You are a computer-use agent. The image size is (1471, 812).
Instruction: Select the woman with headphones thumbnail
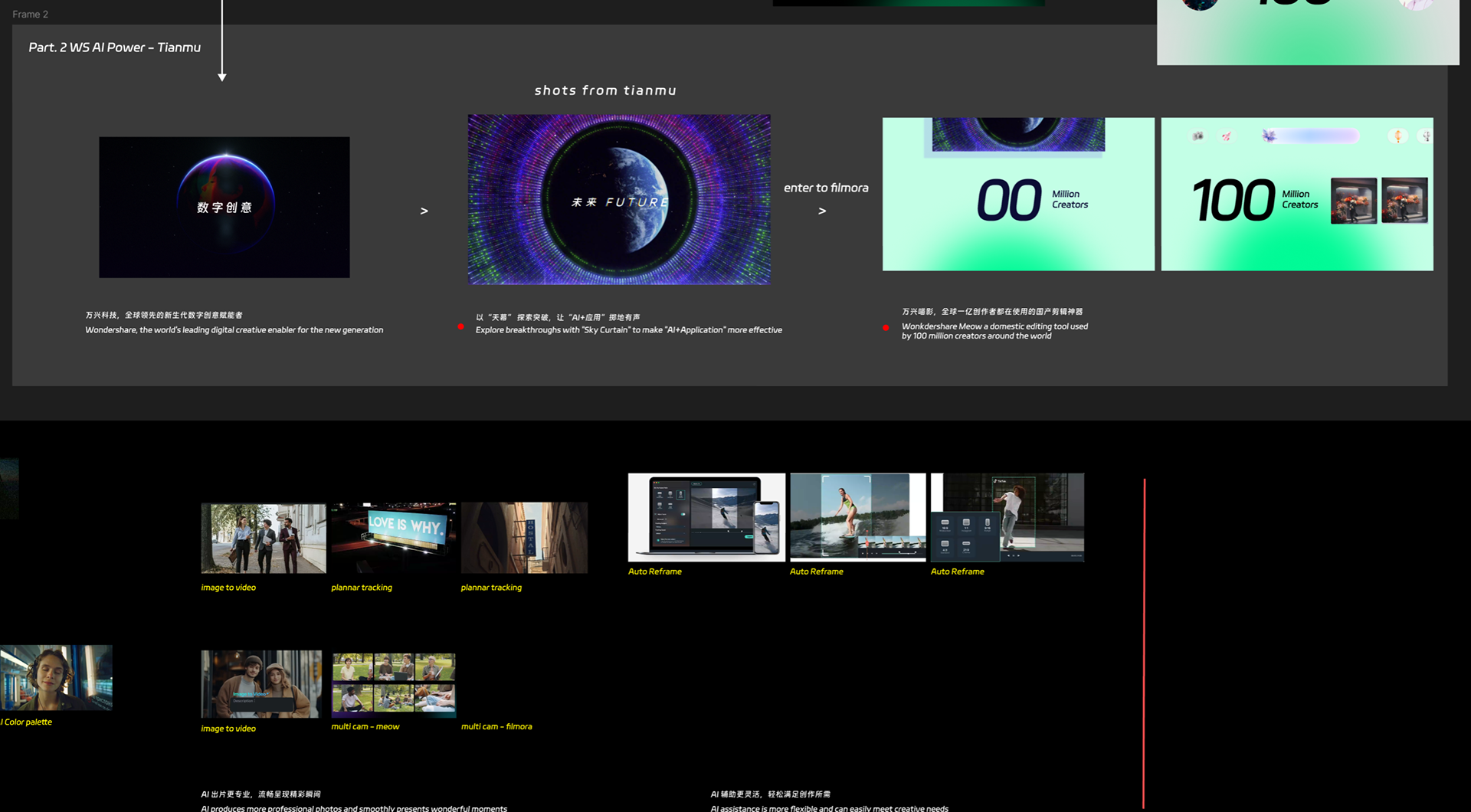coord(56,678)
